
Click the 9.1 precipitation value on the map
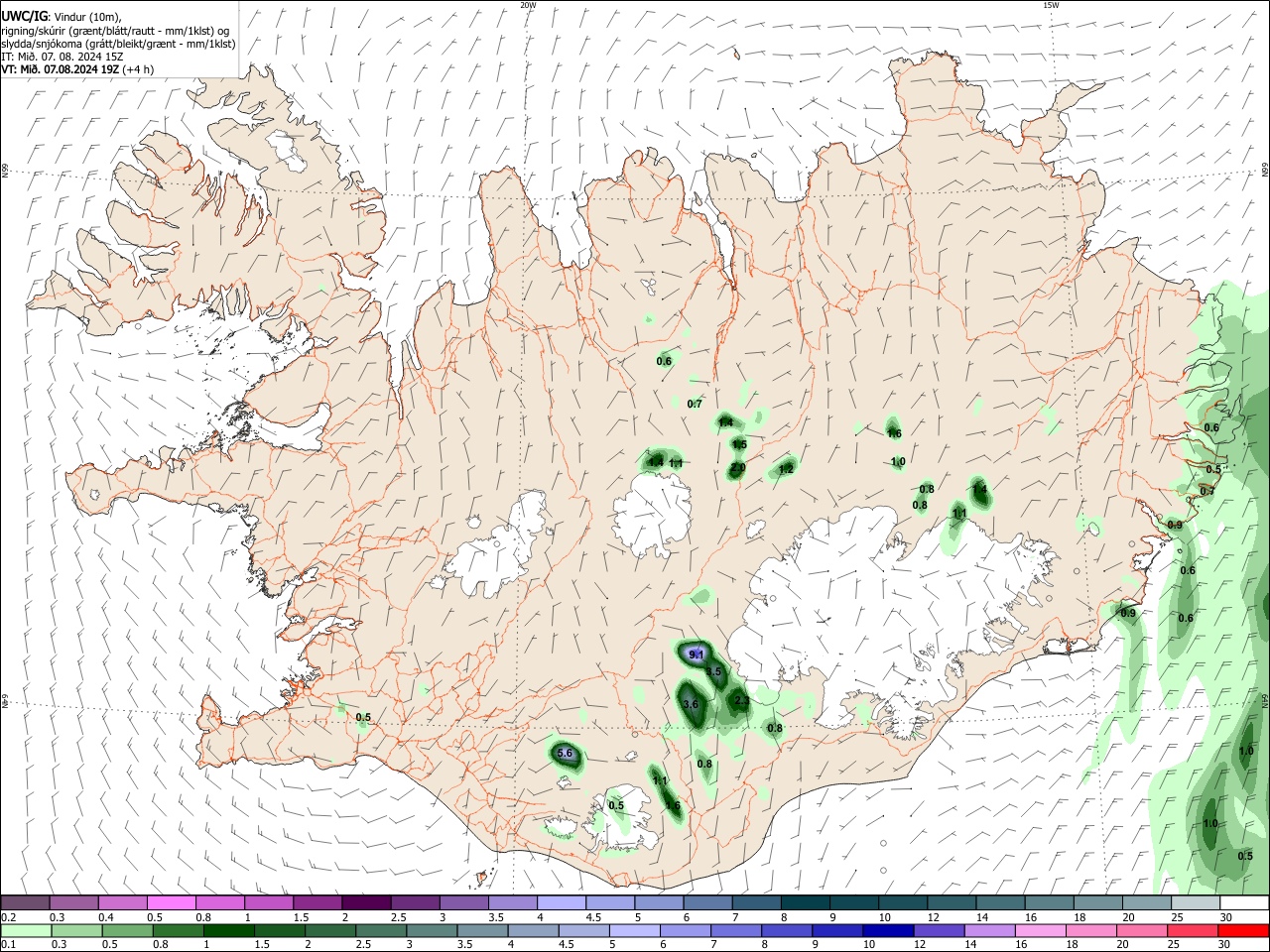pos(696,654)
